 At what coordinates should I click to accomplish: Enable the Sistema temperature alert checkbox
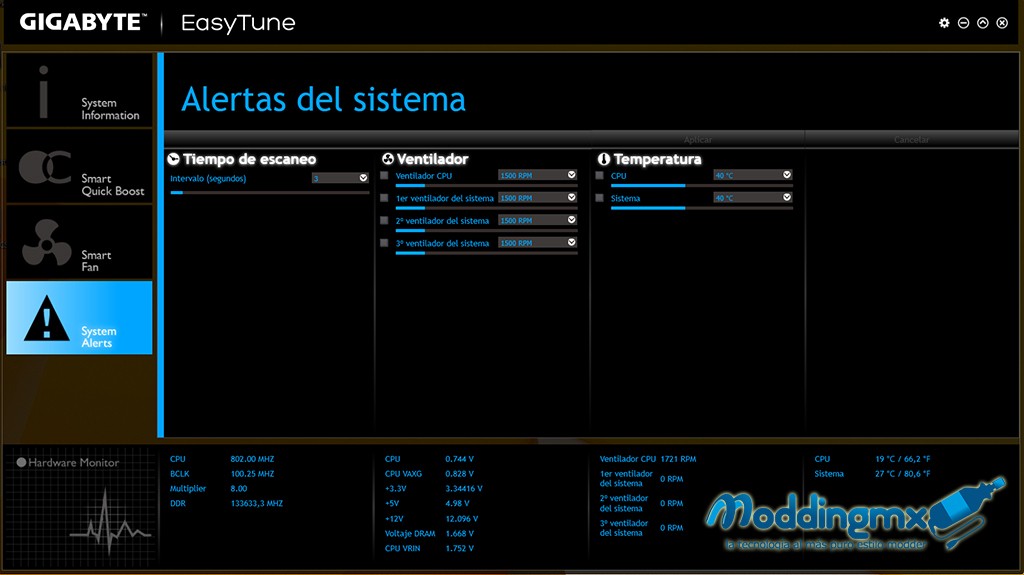click(600, 197)
